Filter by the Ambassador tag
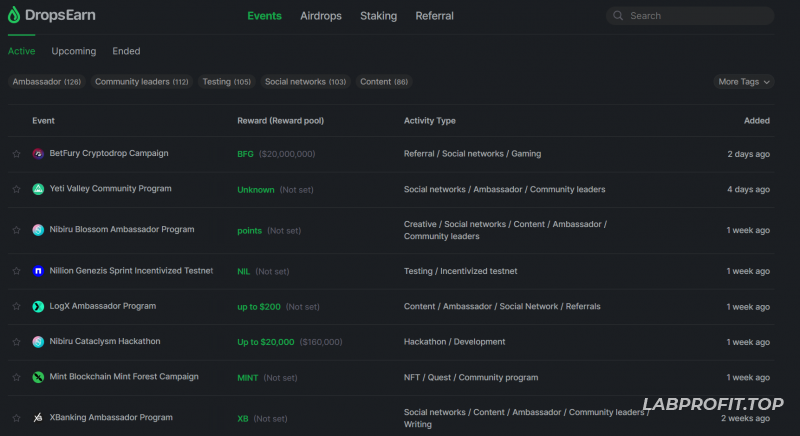This screenshot has width=800, height=436. [46, 82]
